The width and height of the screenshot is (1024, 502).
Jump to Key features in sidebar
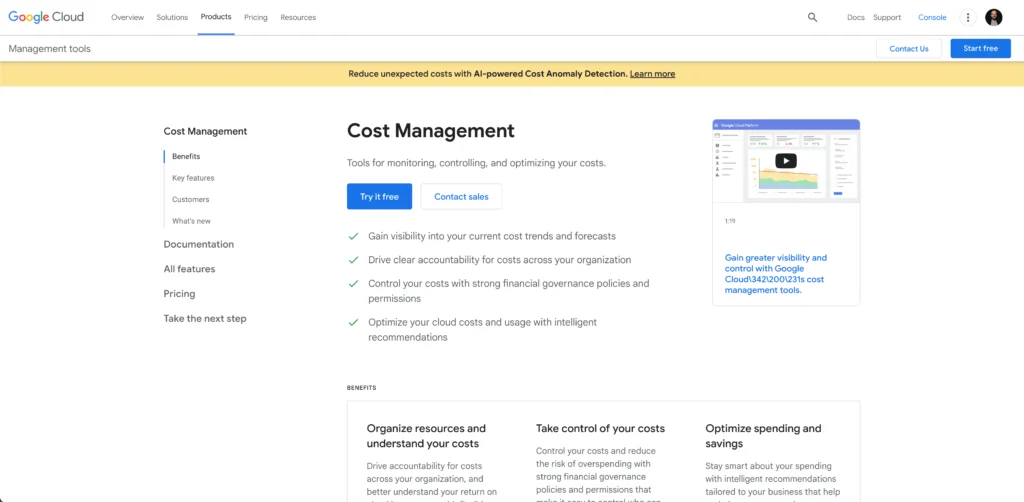193,178
